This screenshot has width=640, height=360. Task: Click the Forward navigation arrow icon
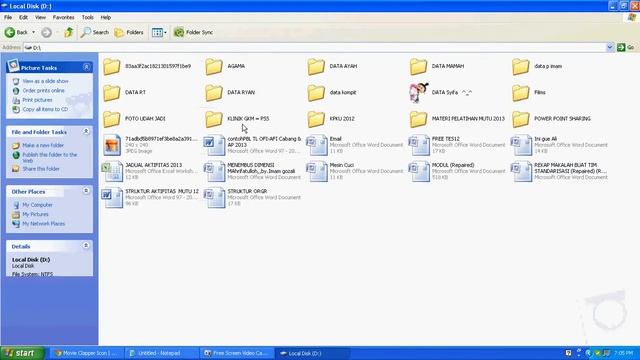[x=46, y=32]
